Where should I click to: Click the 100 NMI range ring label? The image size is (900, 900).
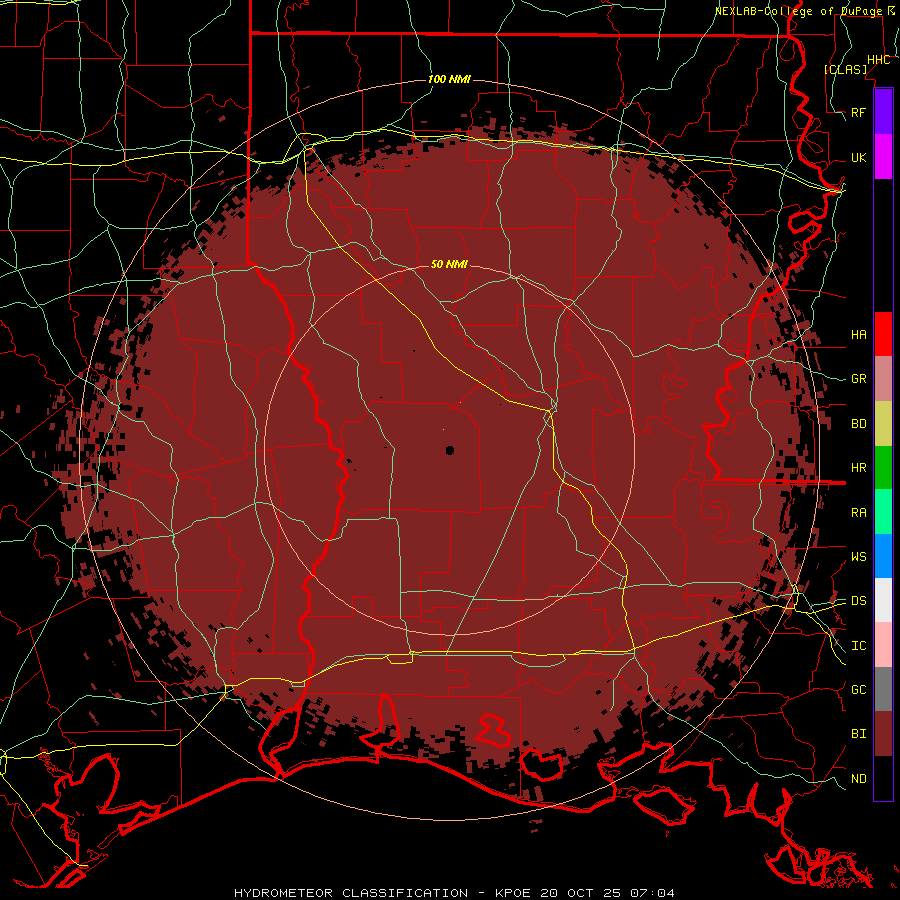pos(449,79)
